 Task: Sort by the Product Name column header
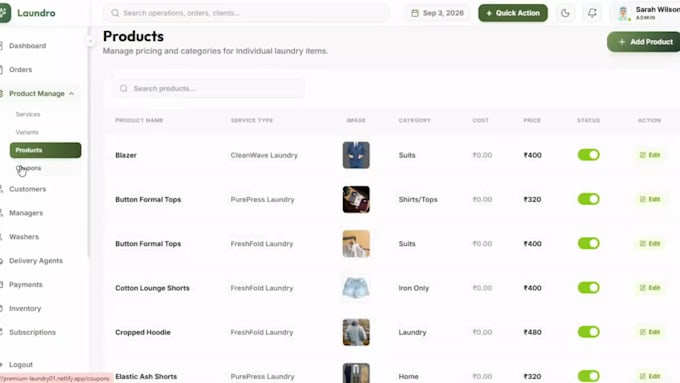(139, 120)
